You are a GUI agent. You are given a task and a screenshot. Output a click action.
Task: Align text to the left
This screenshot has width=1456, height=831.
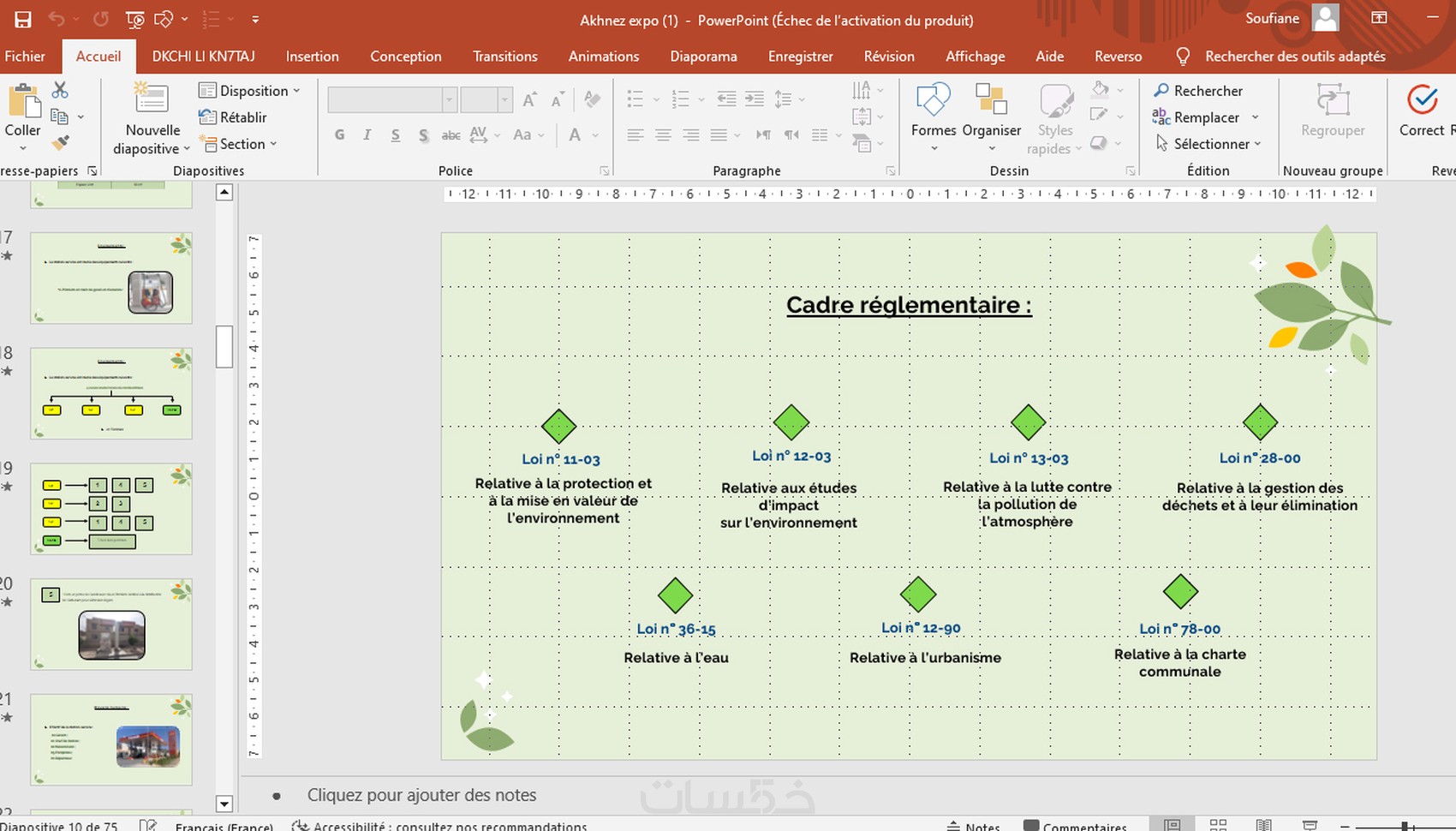635,135
